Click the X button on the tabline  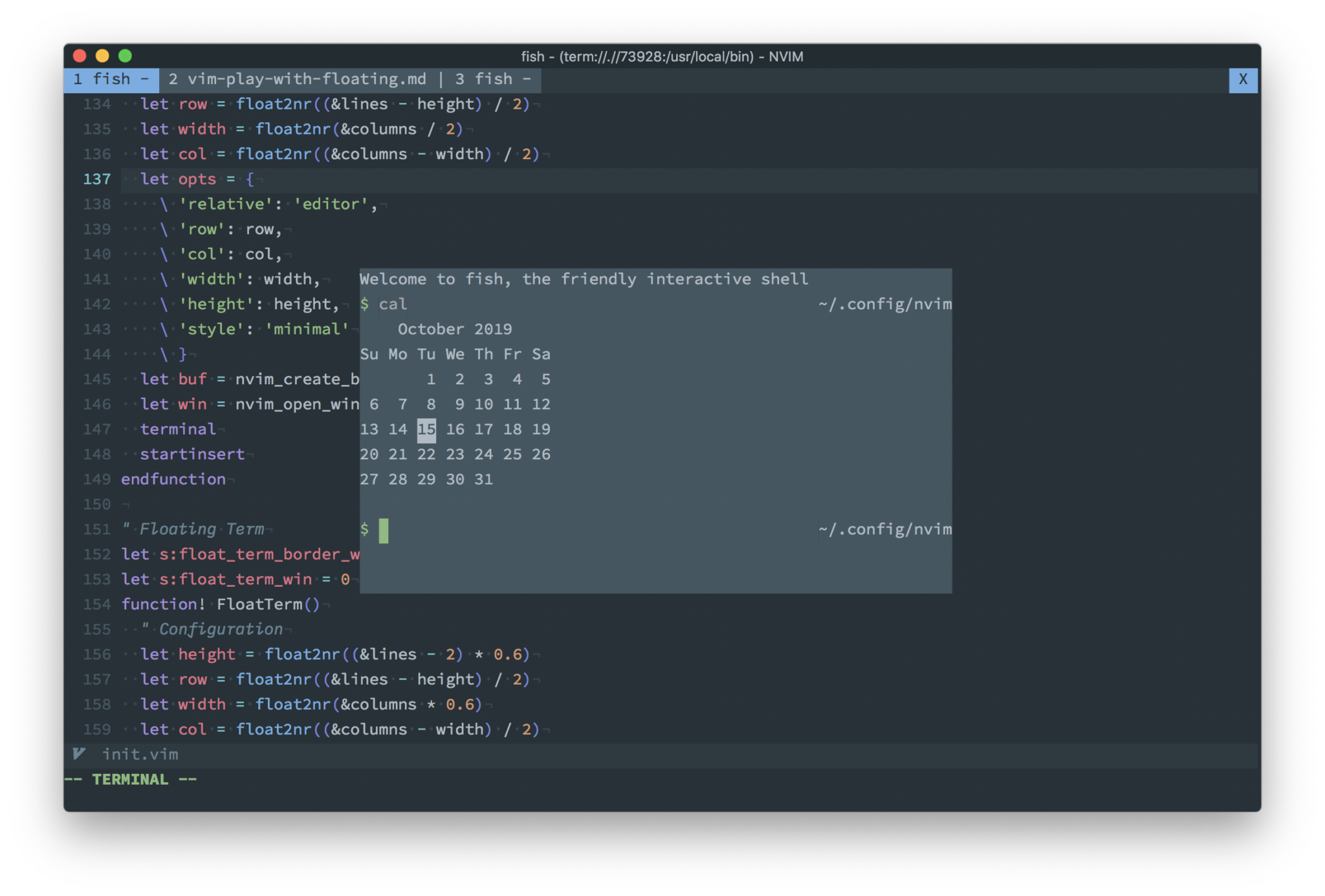pyautogui.click(x=1242, y=79)
